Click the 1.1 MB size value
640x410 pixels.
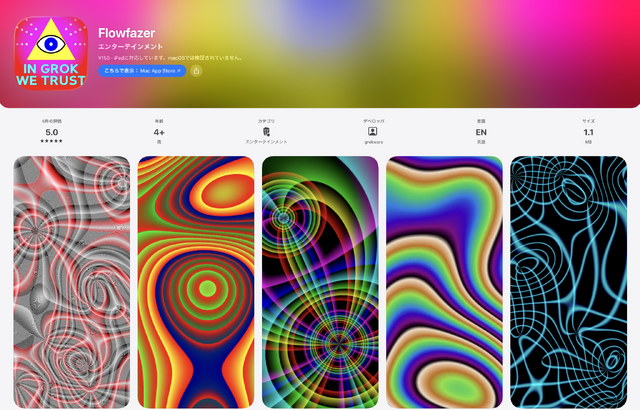coord(588,132)
